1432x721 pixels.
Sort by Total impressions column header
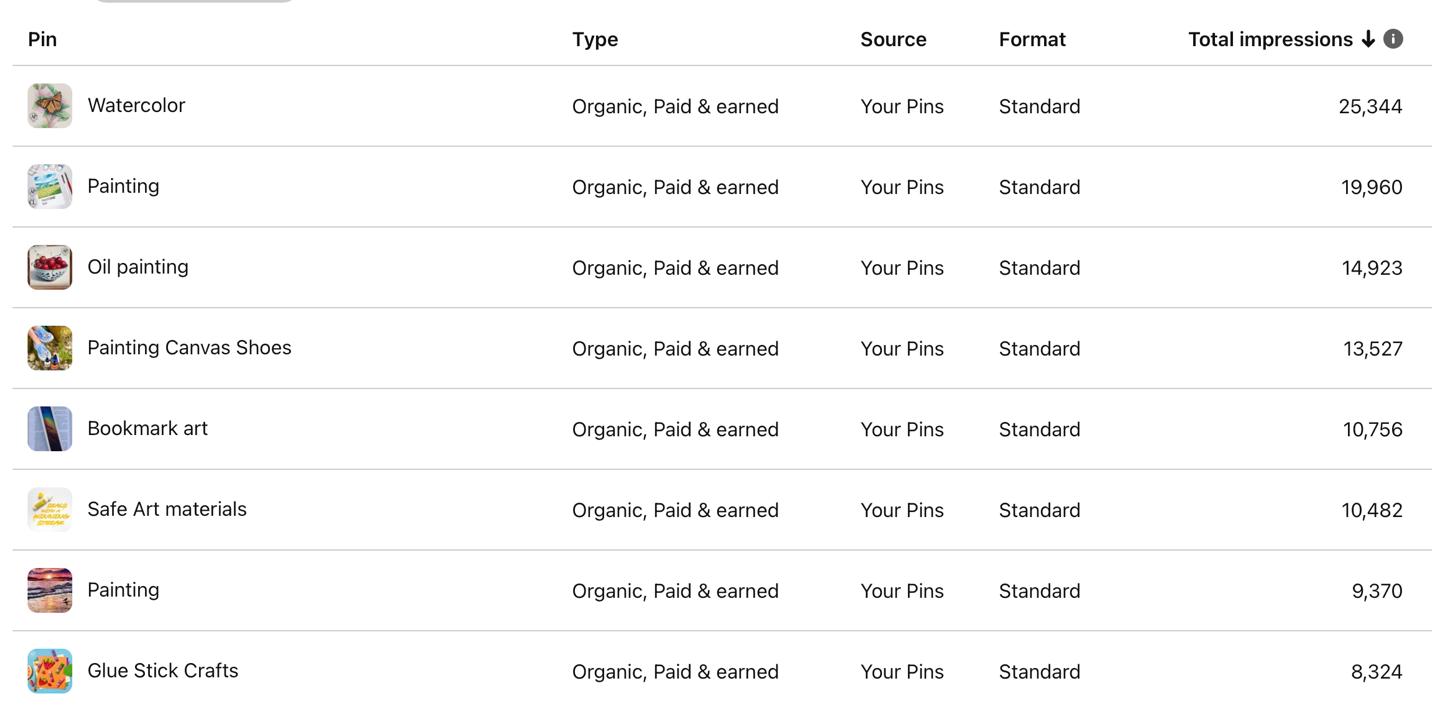coord(1270,39)
